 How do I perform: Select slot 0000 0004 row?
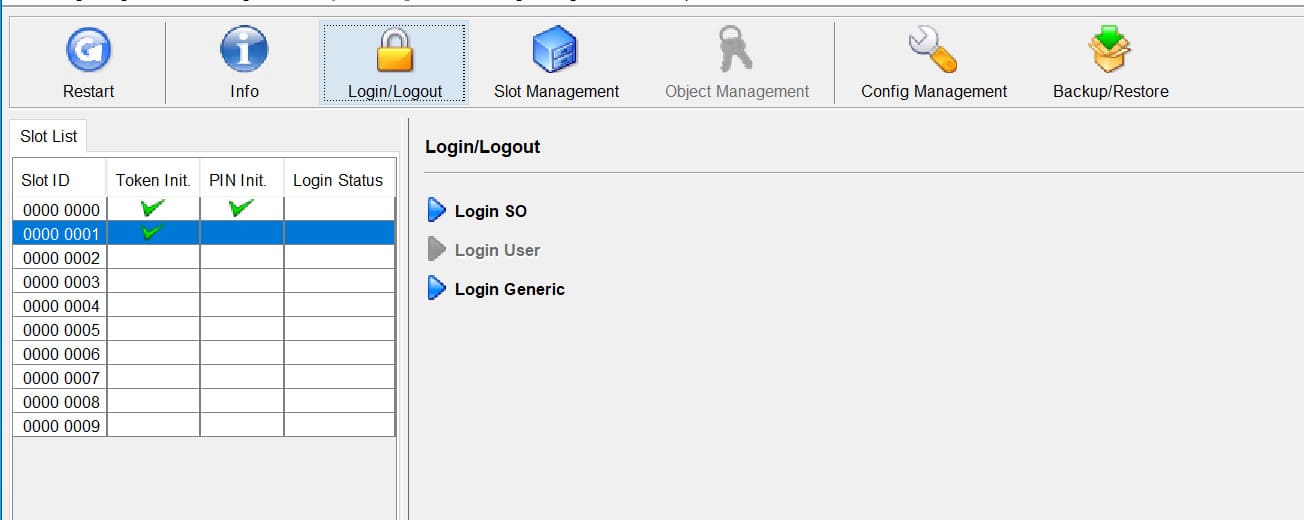[x=204, y=305]
